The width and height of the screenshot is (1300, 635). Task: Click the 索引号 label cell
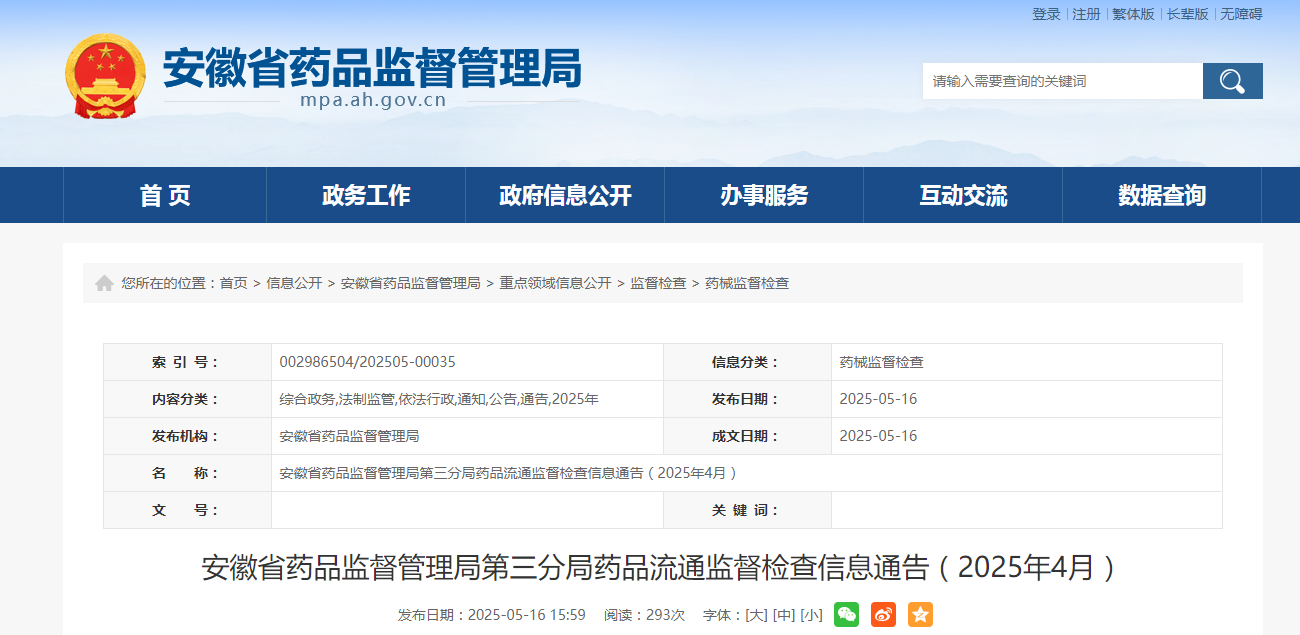click(188, 362)
